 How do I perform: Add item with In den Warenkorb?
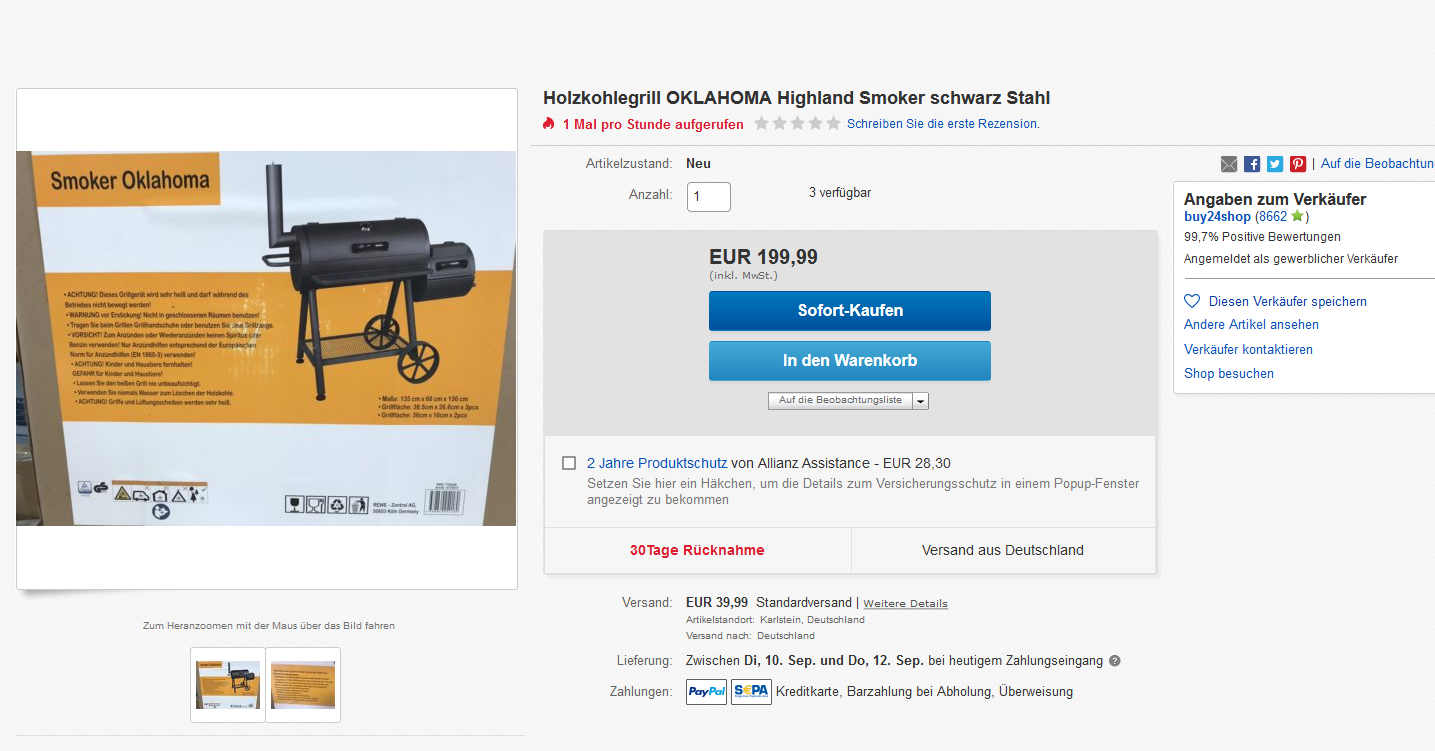tap(850, 361)
